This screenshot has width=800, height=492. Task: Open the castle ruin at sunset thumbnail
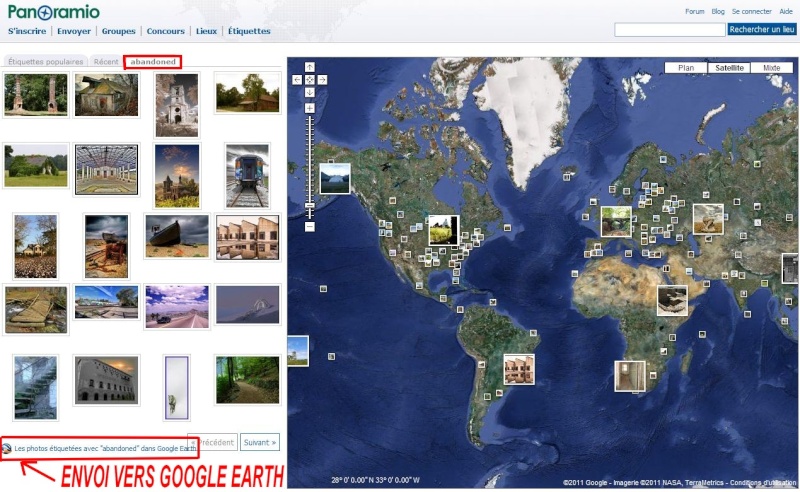177,176
